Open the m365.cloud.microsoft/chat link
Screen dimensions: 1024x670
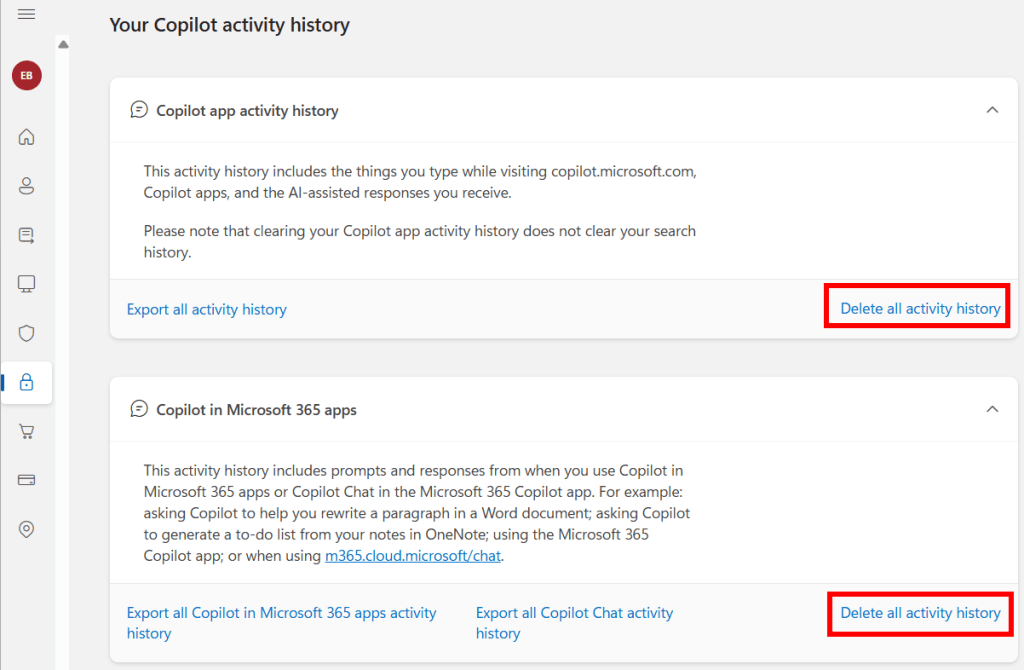(413, 556)
